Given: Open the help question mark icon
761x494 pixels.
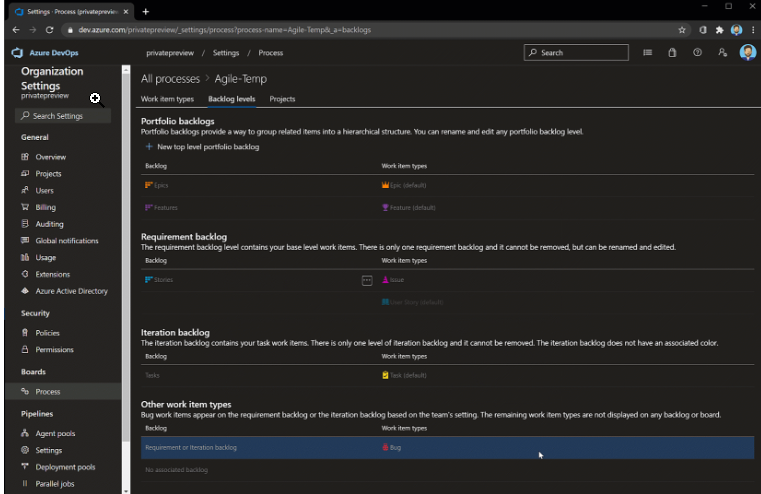Looking at the screenshot, I should [697, 52].
